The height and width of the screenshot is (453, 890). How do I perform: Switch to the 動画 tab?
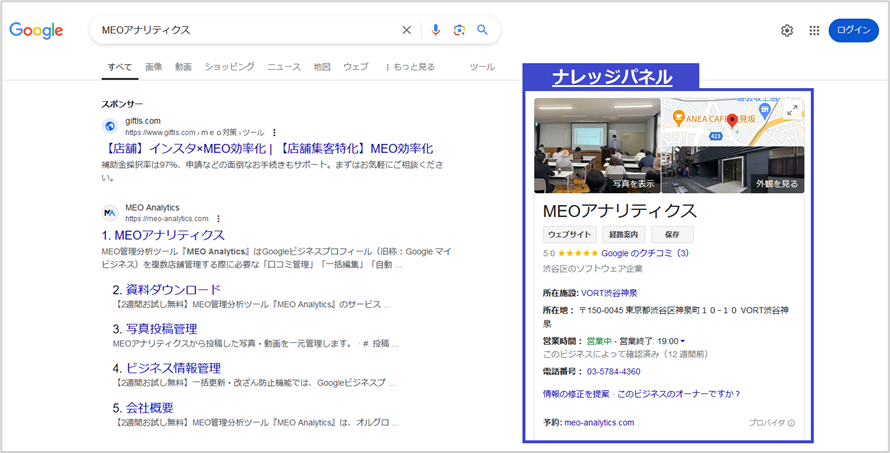pos(183,67)
